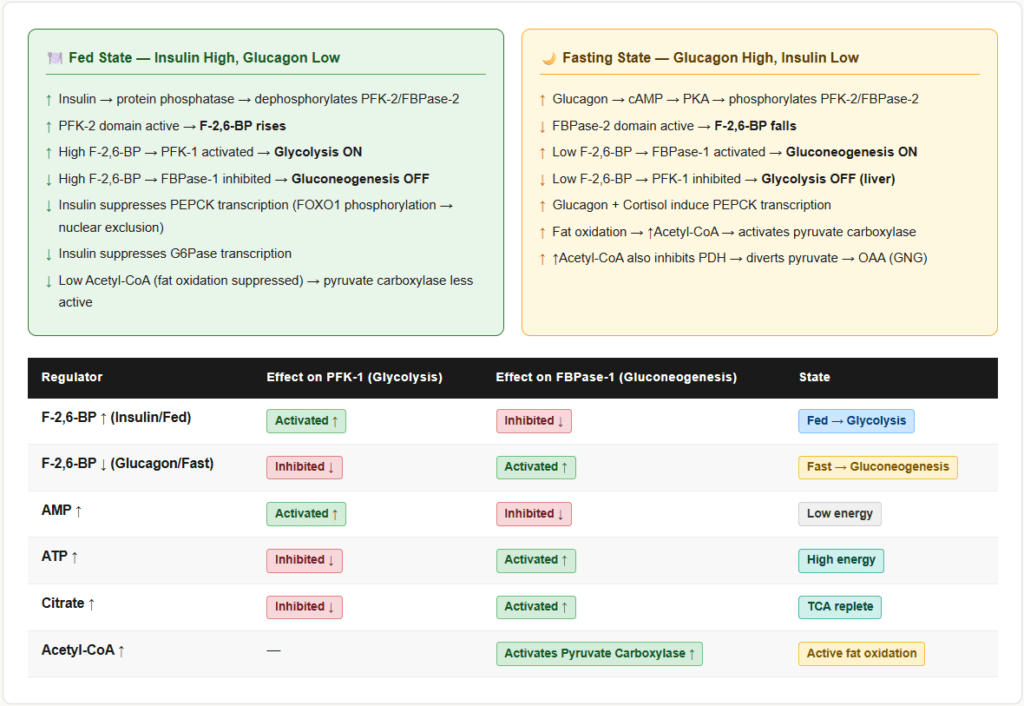Click down arrow before "Insulin suppresses G6Pase transcription"
Screen dimensions: 1024x706
[48, 254]
